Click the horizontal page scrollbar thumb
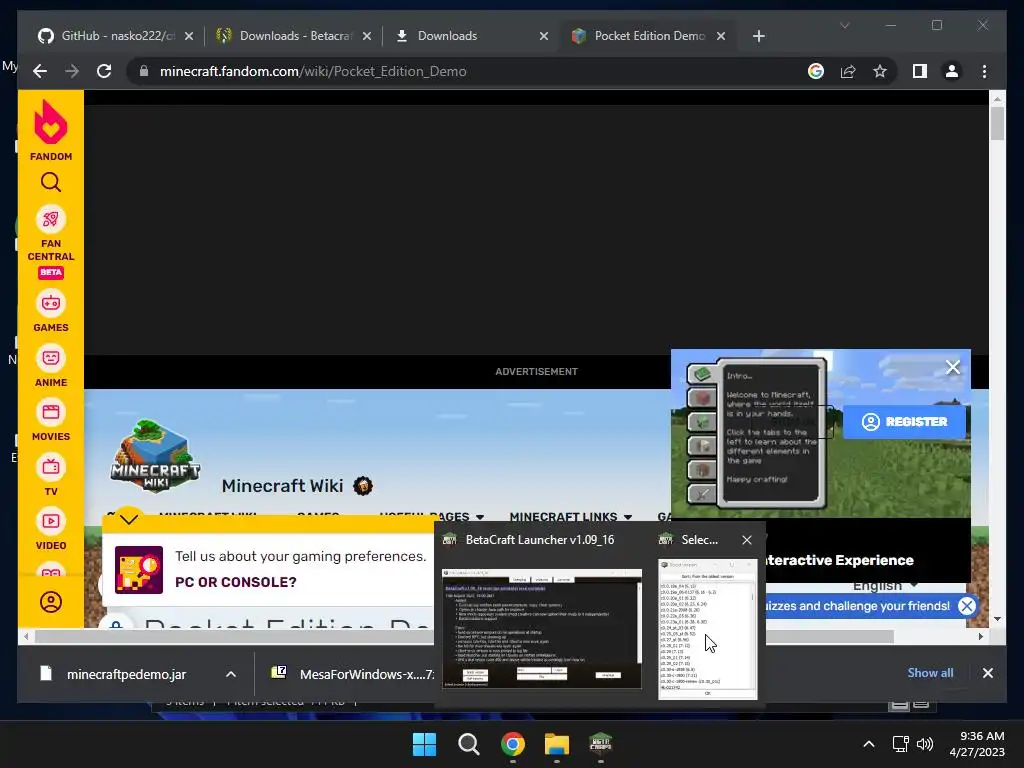 point(464,636)
